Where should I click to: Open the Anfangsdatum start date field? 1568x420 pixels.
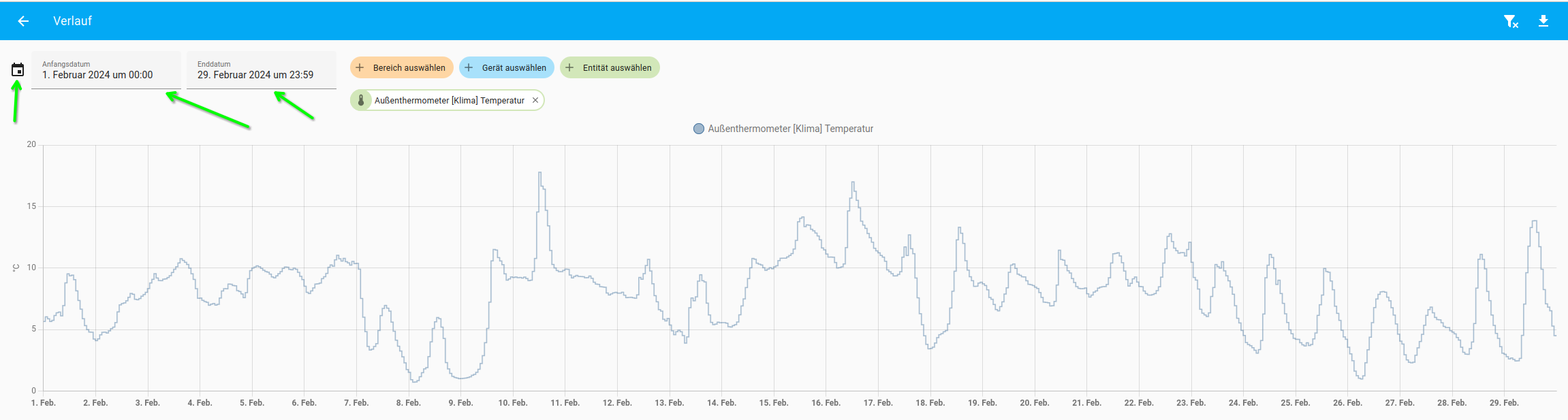106,70
